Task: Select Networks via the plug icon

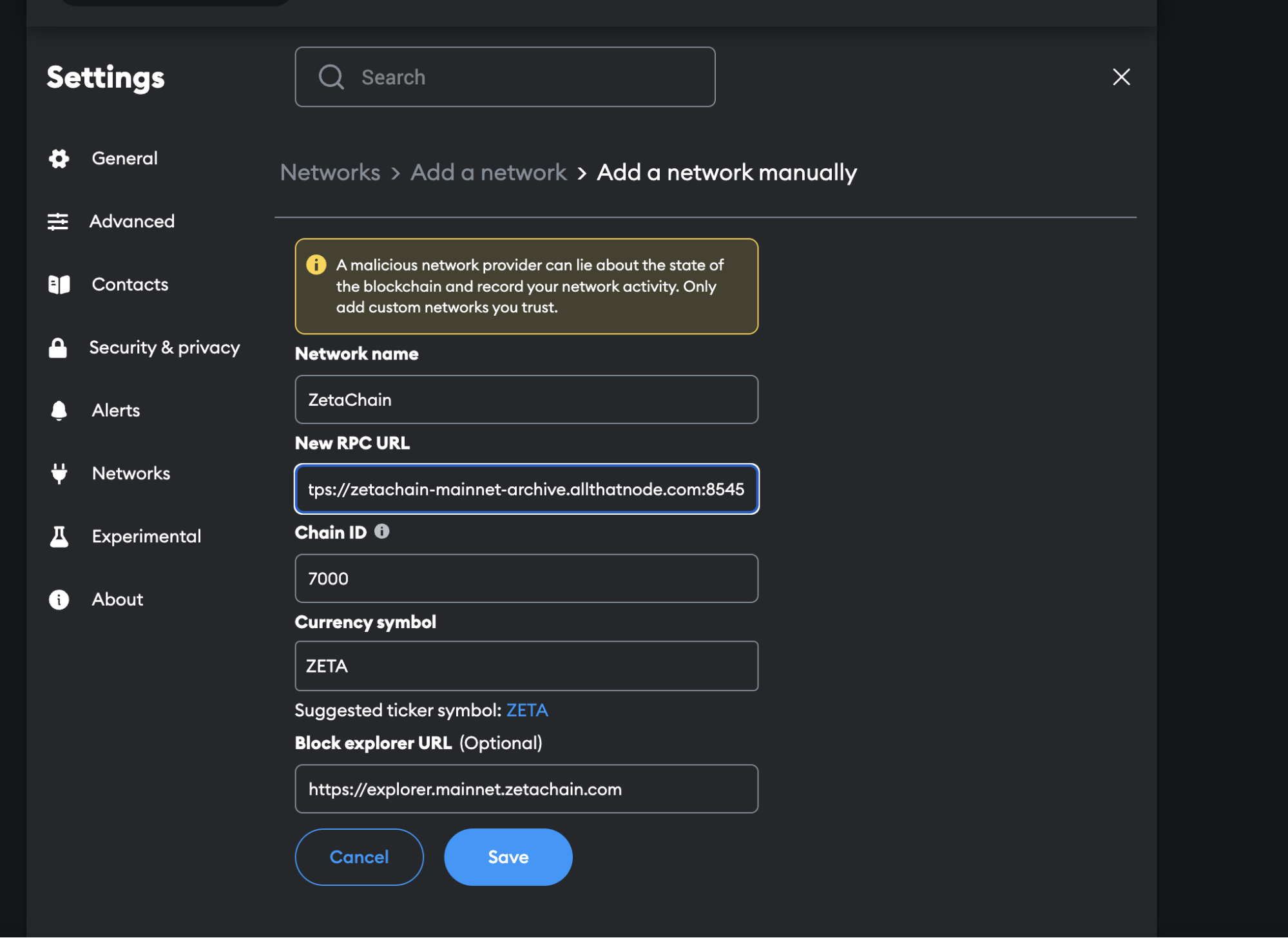Action: coord(59,474)
